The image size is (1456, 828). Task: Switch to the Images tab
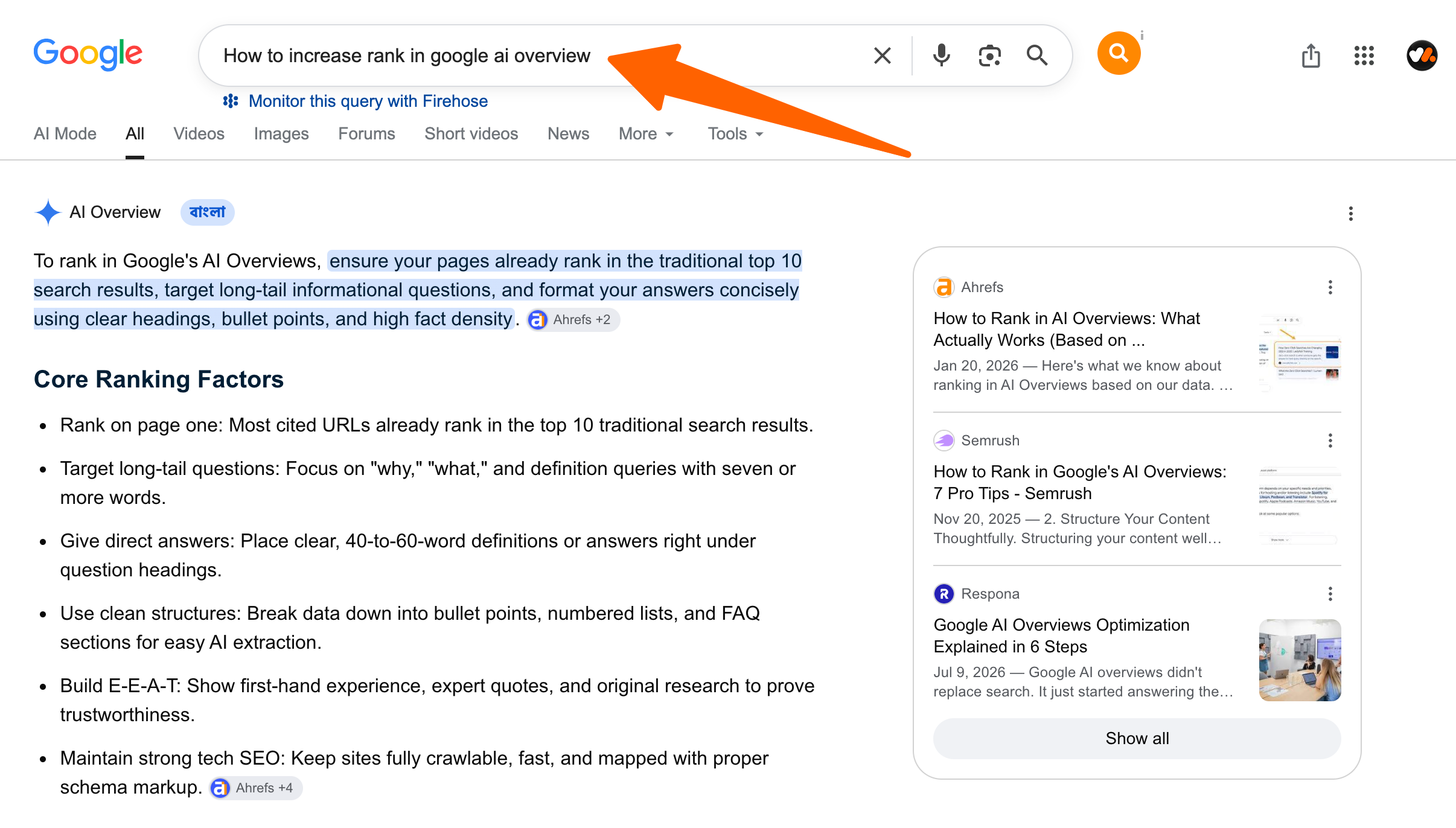click(281, 133)
